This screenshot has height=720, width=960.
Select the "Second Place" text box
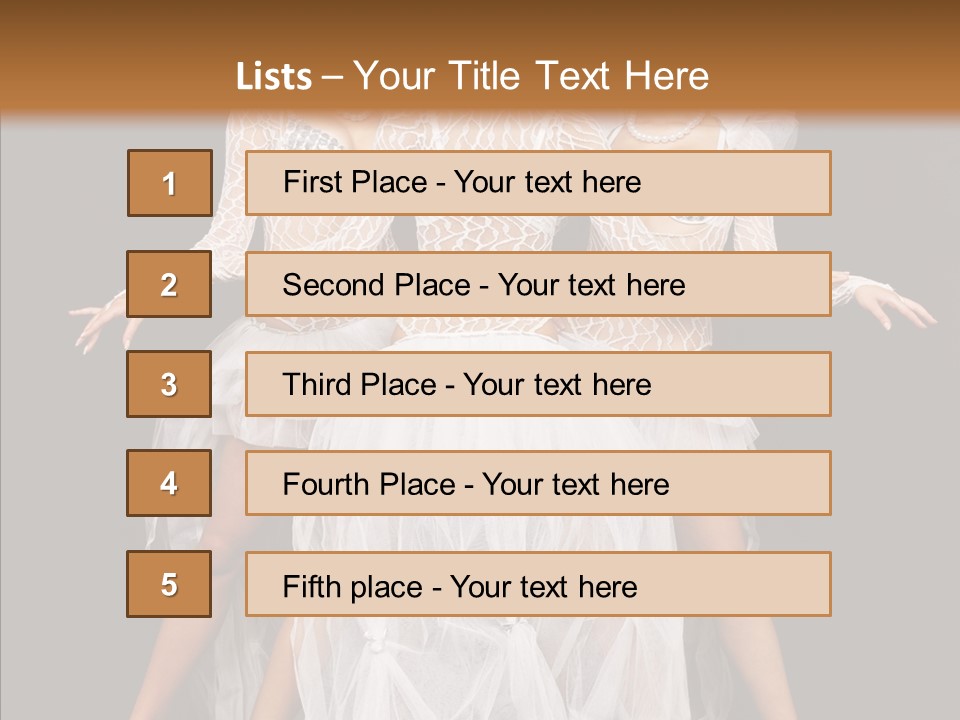tap(538, 284)
